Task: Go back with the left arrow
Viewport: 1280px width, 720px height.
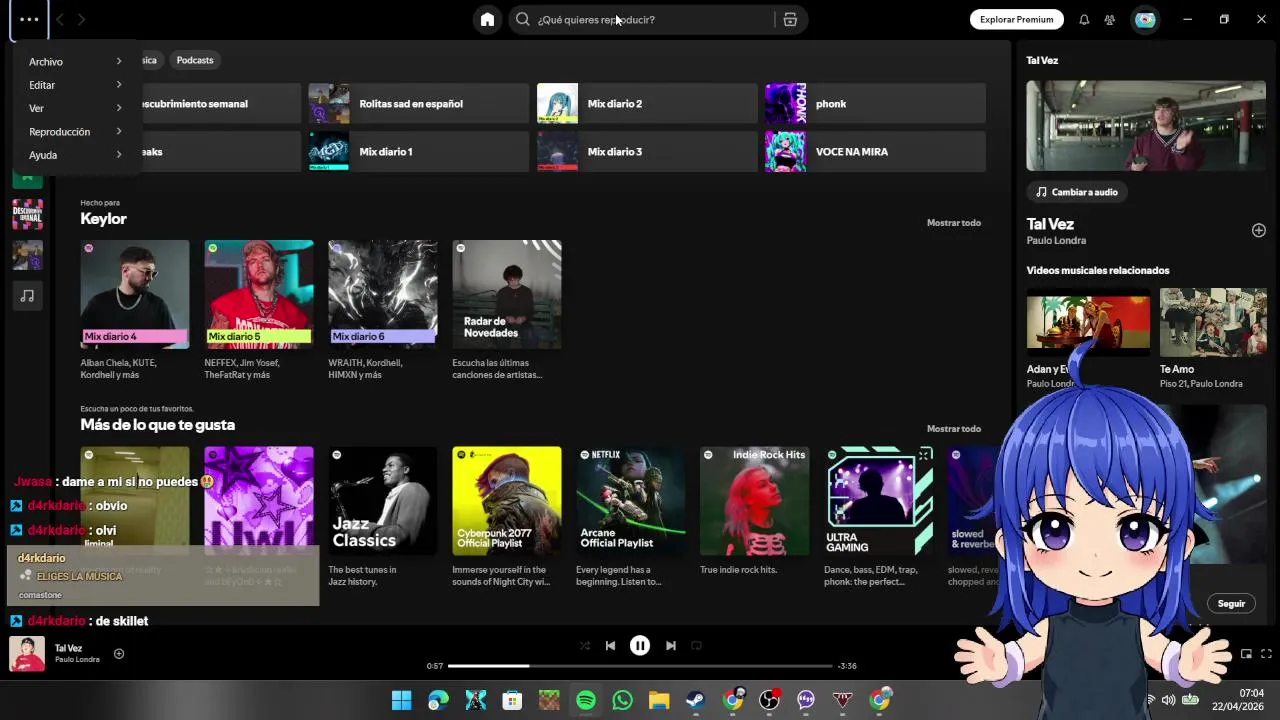Action: tap(60, 19)
